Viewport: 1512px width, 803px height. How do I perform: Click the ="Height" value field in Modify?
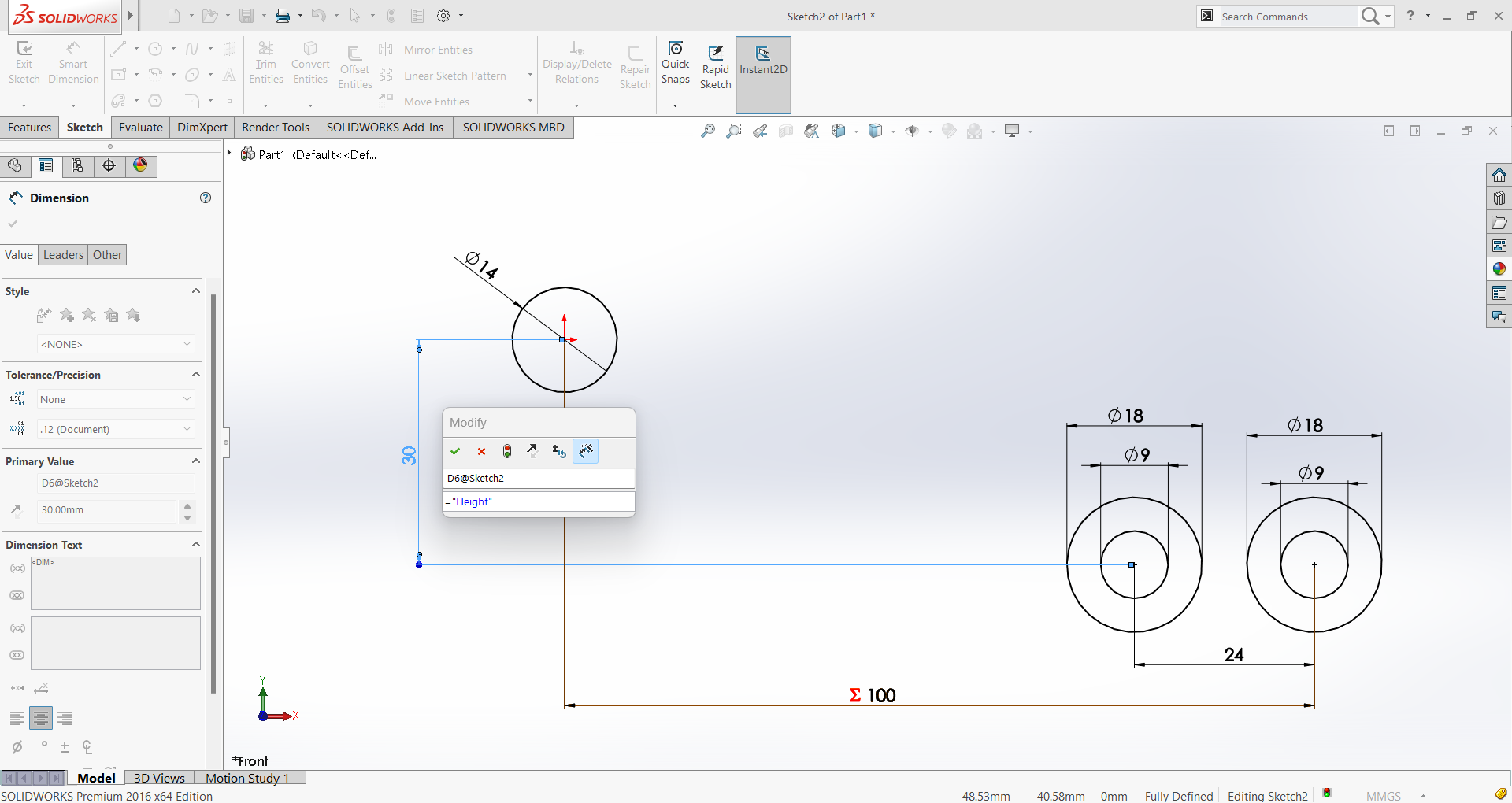(x=539, y=501)
